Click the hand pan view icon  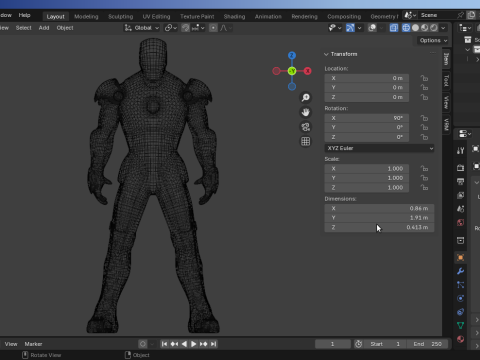pos(305,112)
